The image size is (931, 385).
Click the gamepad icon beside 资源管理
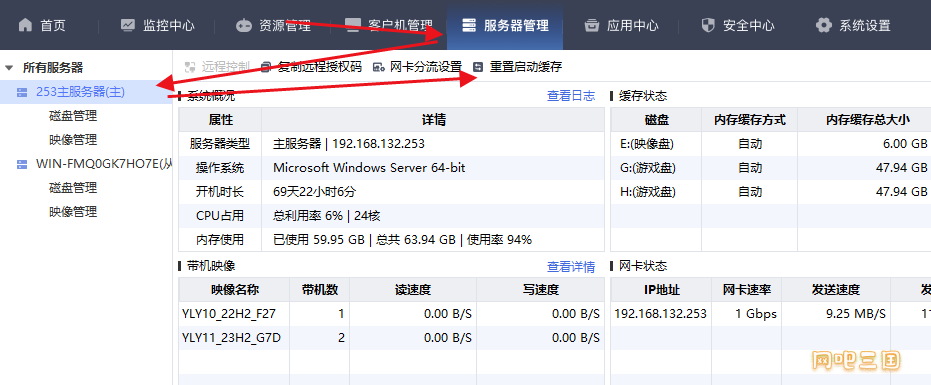coord(243,26)
